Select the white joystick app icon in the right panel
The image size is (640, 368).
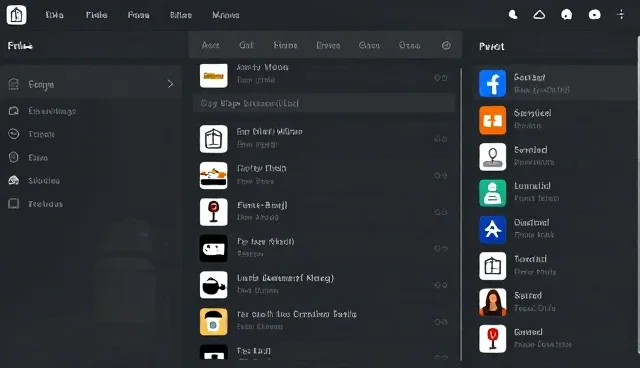[493, 157]
